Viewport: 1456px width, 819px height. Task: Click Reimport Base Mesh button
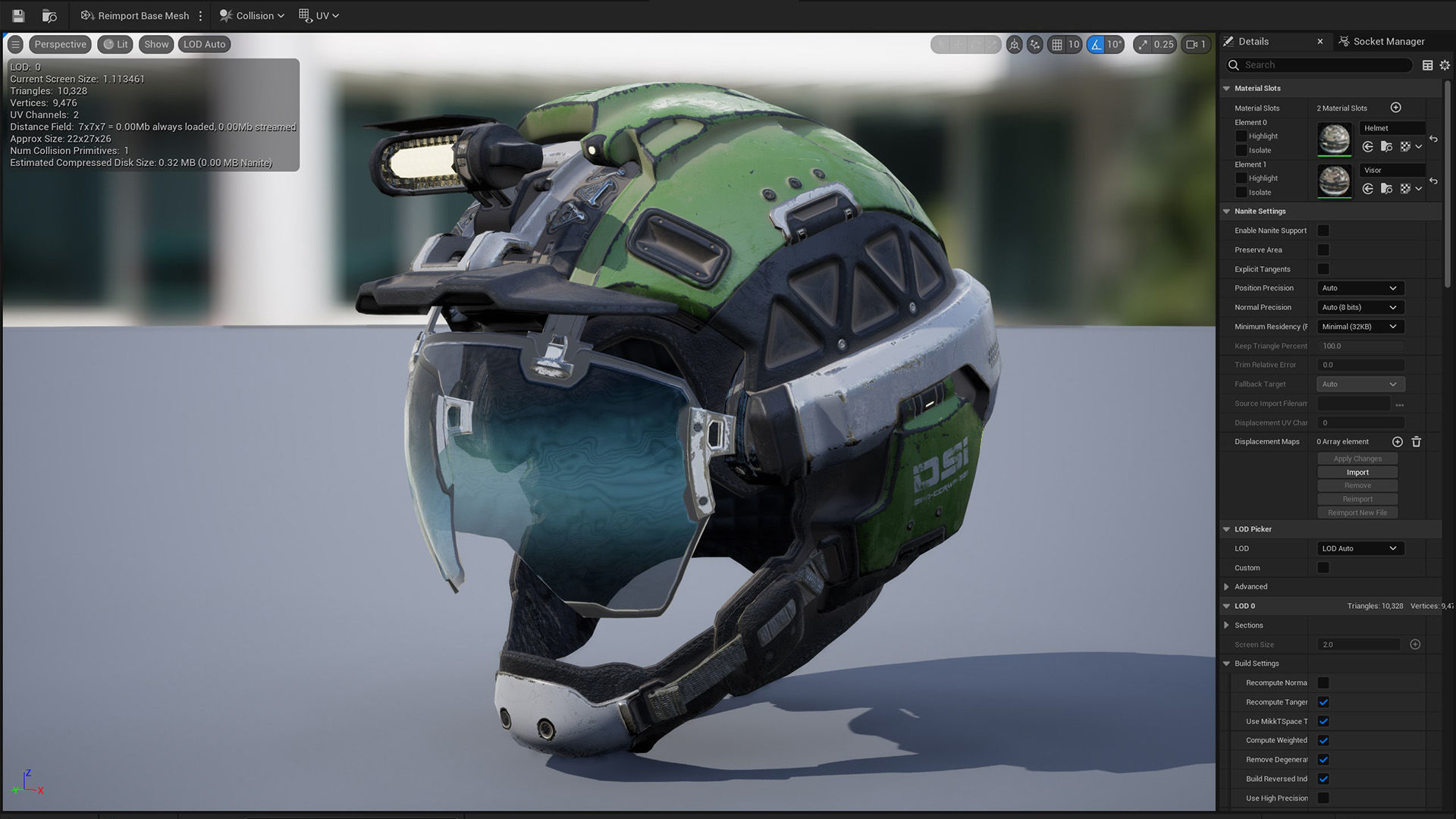[135, 15]
